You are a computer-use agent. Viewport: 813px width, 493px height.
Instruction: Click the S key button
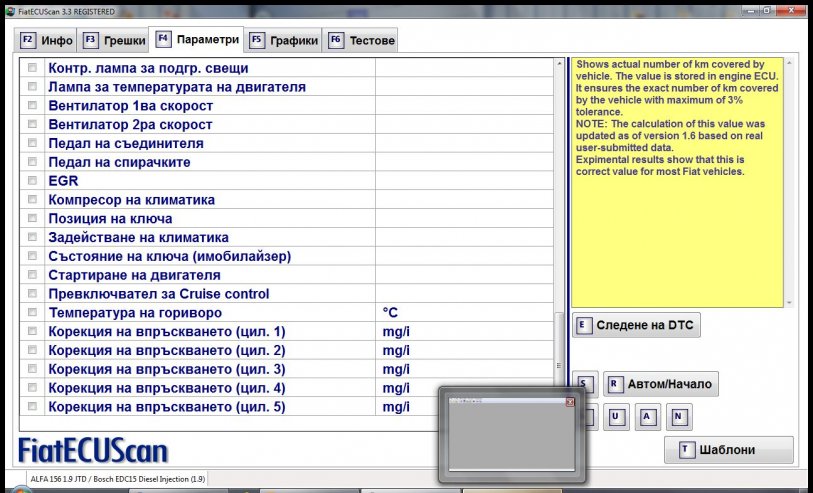584,384
